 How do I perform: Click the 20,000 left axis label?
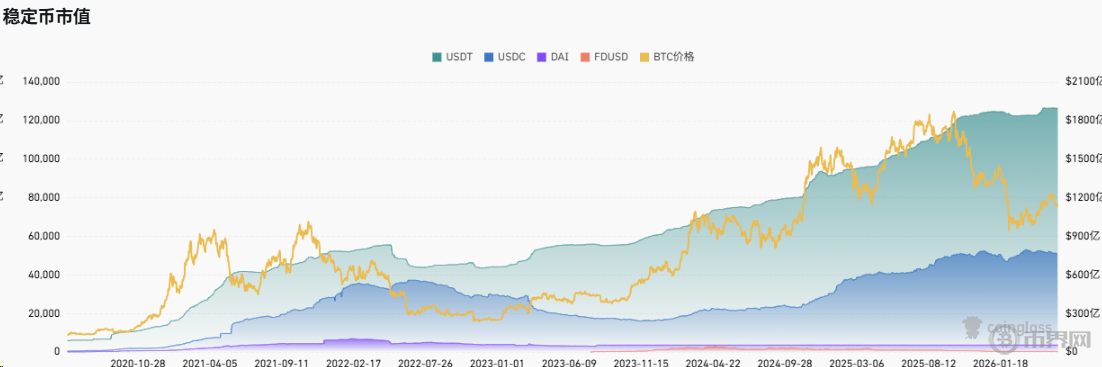click(x=44, y=313)
